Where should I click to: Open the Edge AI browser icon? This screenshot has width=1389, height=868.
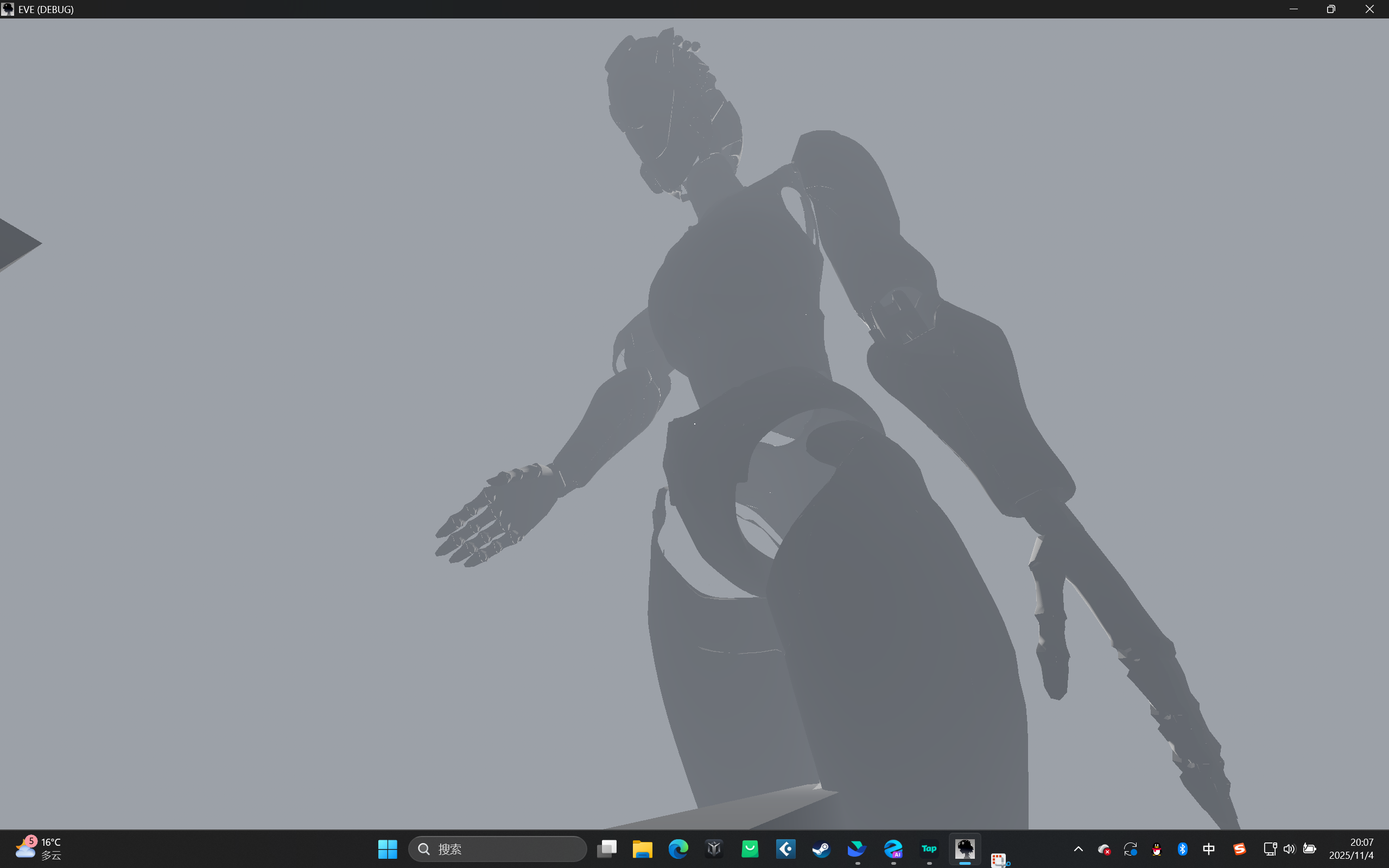pyautogui.click(x=893, y=848)
